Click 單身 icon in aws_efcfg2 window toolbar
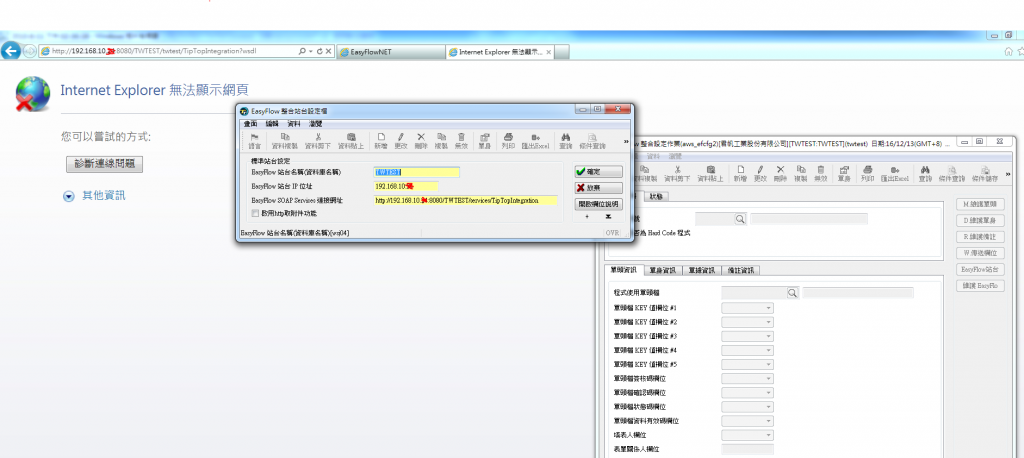Viewport: 1024px width, 458px height. tap(844, 172)
